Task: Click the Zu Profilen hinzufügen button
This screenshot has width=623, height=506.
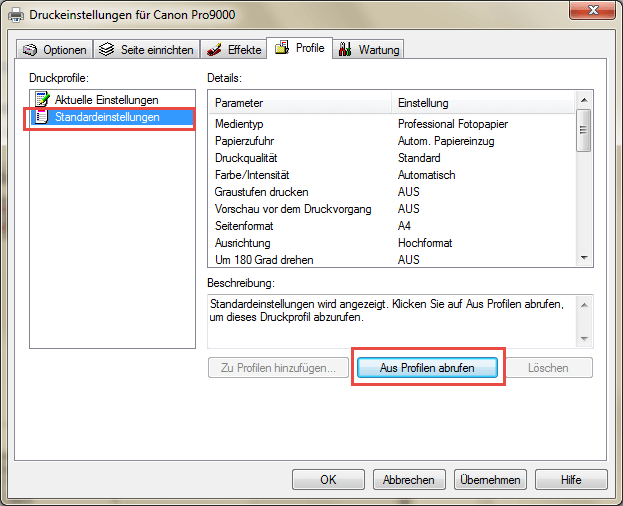Action: (x=278, y=368)
